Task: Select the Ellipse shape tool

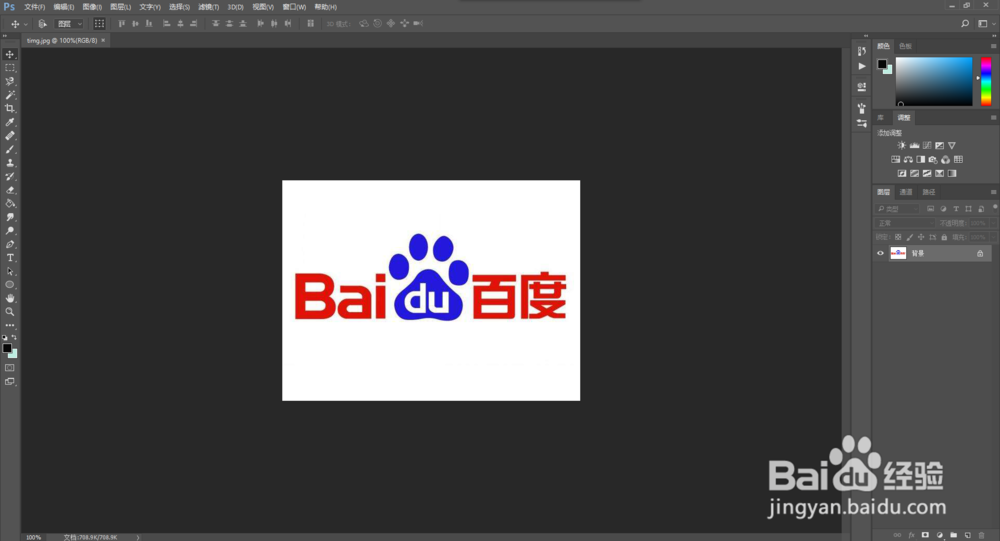Action: 10,285
